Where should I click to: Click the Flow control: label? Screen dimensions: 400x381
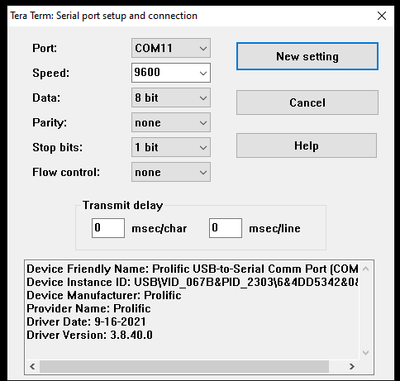coord(66,172)
